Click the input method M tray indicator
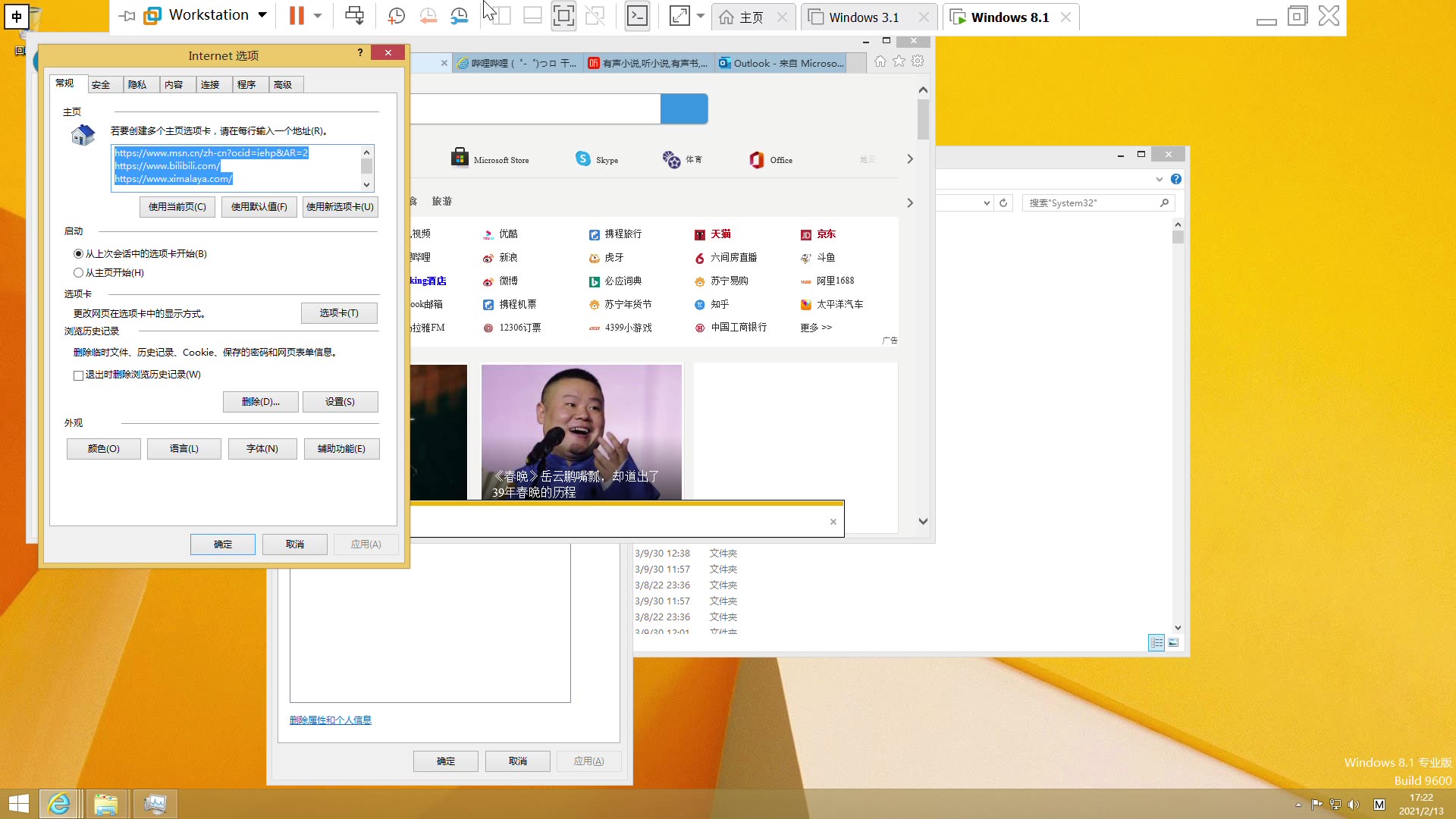This screenshot has width=1456, height=819. pos(1379,805)
